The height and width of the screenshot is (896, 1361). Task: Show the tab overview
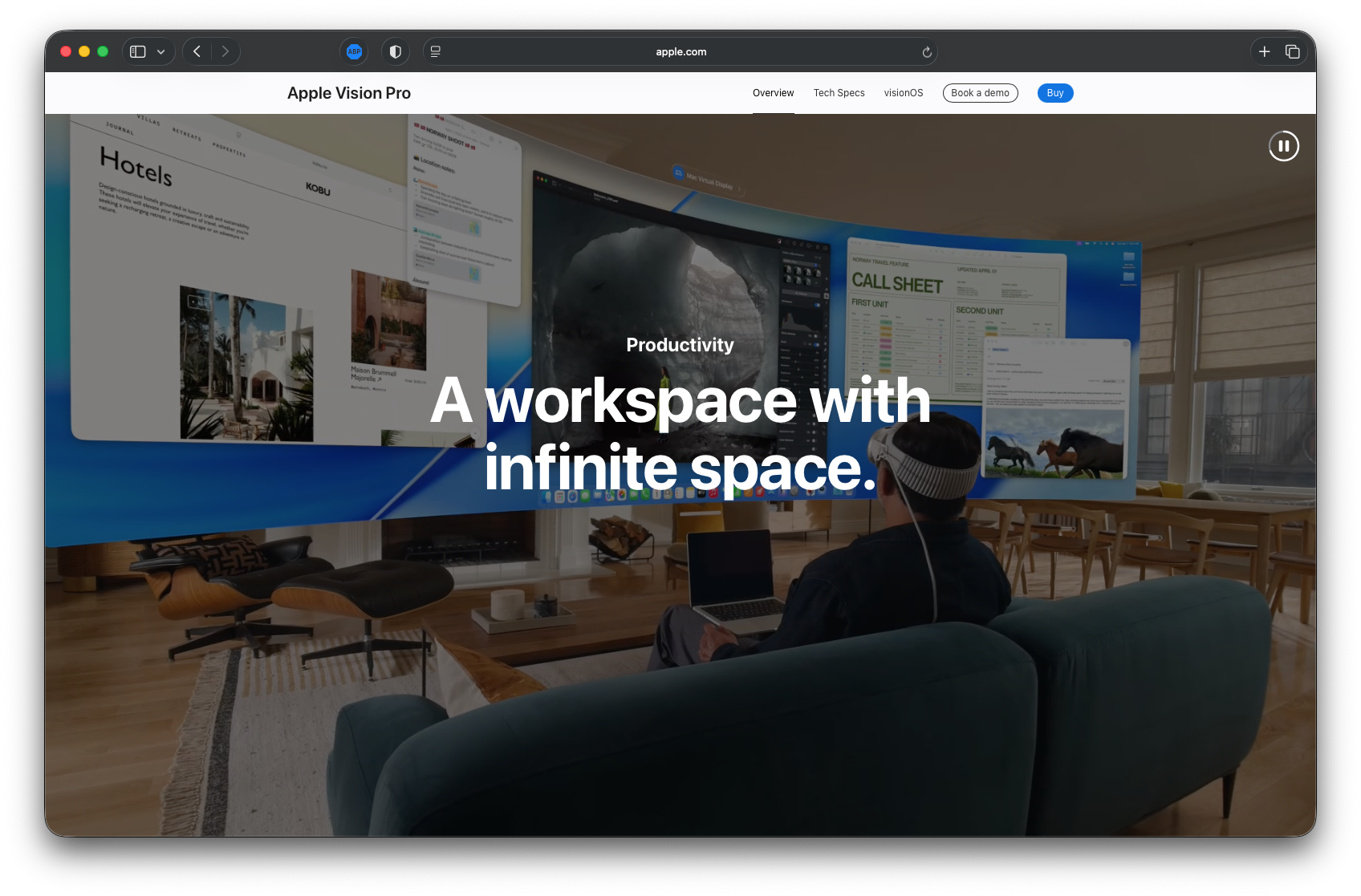coord(1292,51)
